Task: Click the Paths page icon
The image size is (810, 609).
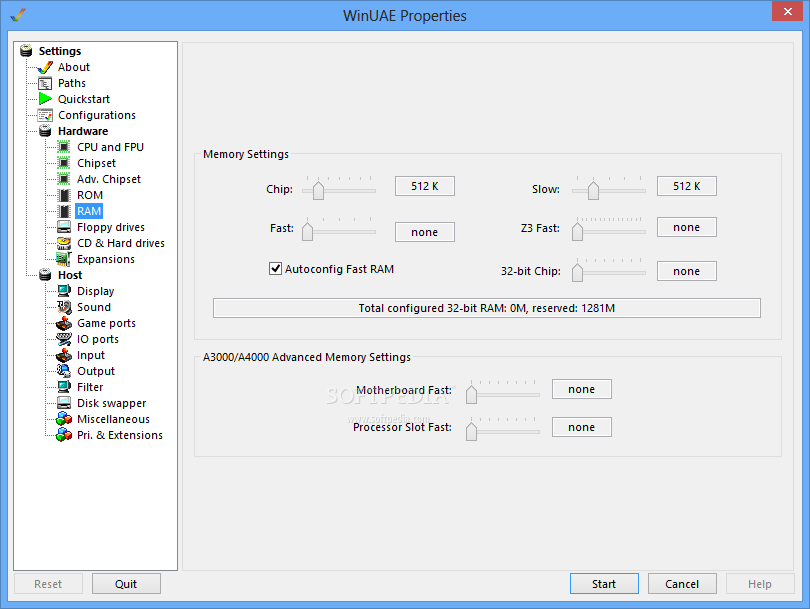Action: coord(45,83)
